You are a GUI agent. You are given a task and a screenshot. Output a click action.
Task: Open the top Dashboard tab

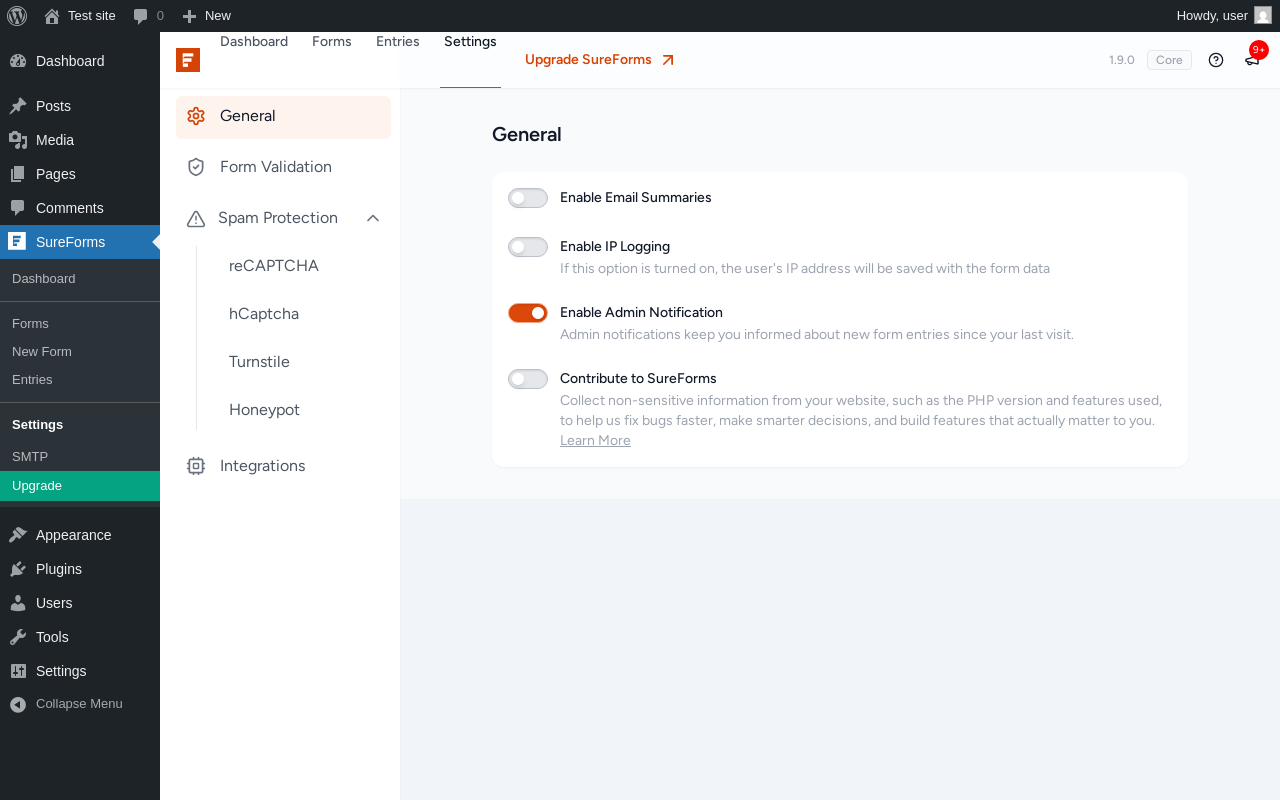254,41
